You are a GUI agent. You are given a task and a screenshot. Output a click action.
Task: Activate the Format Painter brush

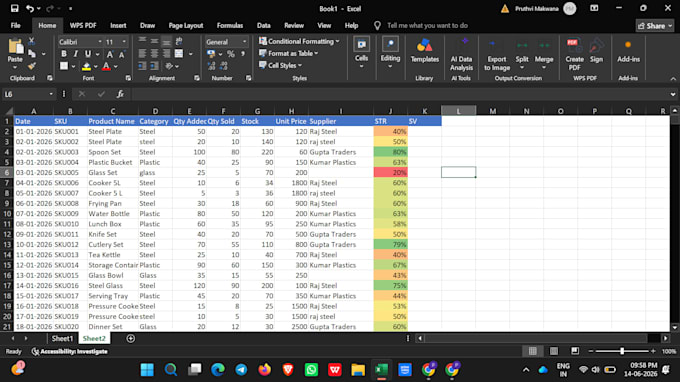31,66
